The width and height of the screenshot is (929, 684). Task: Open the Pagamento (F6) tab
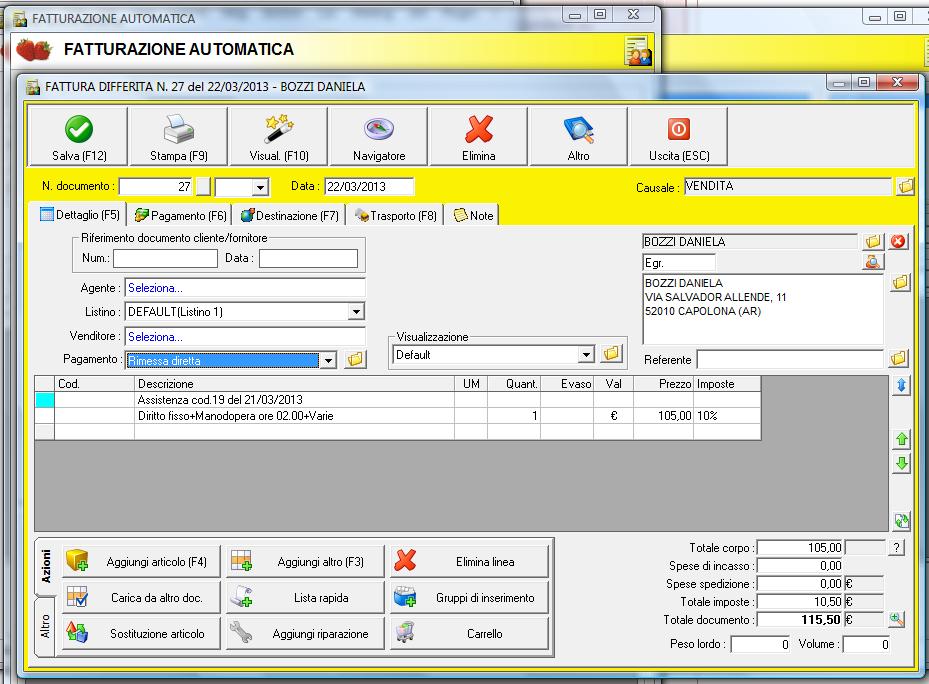point(181,215)
